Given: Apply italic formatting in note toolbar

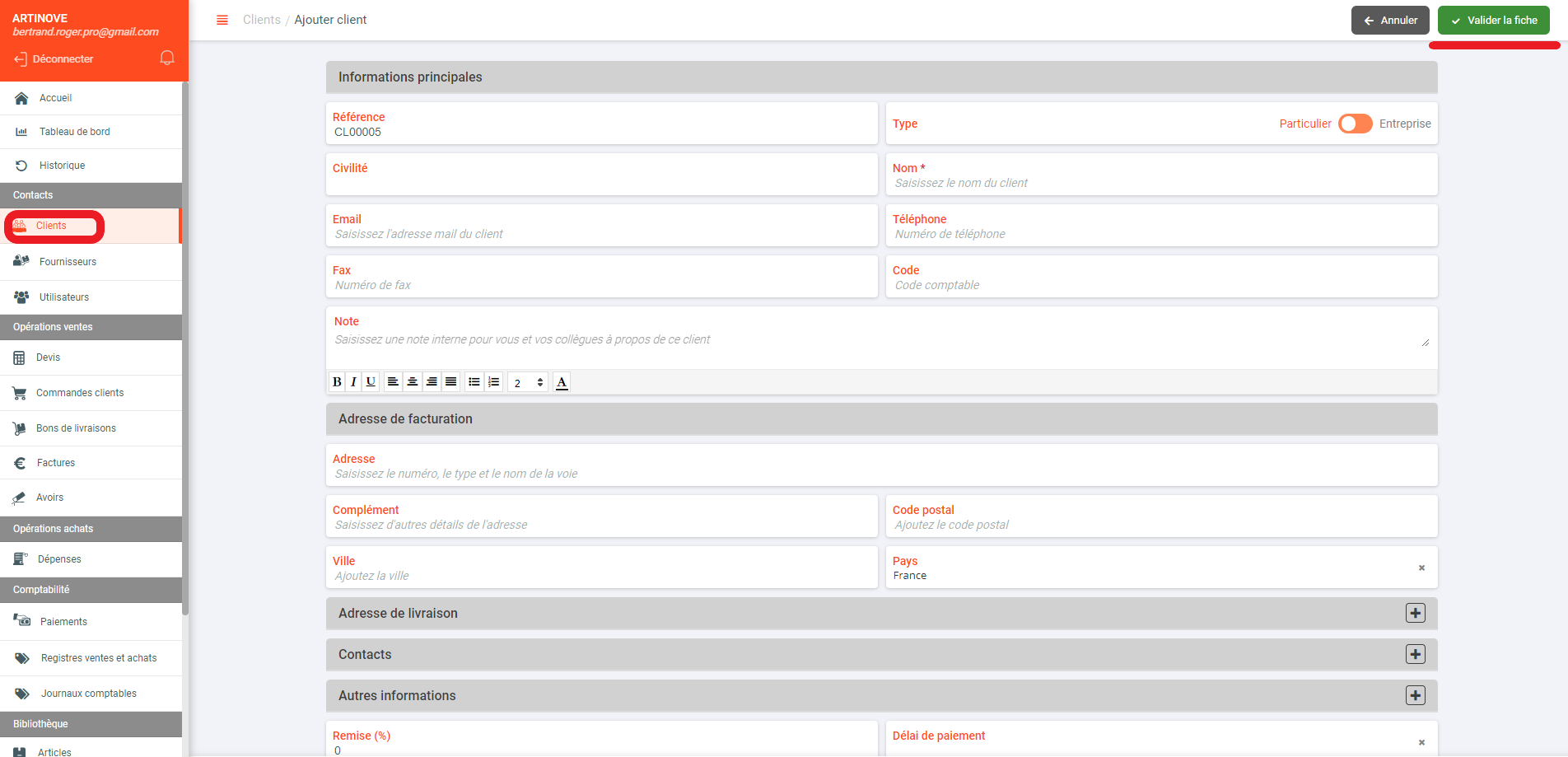Looking at the screenshot, I should point(353,381).
